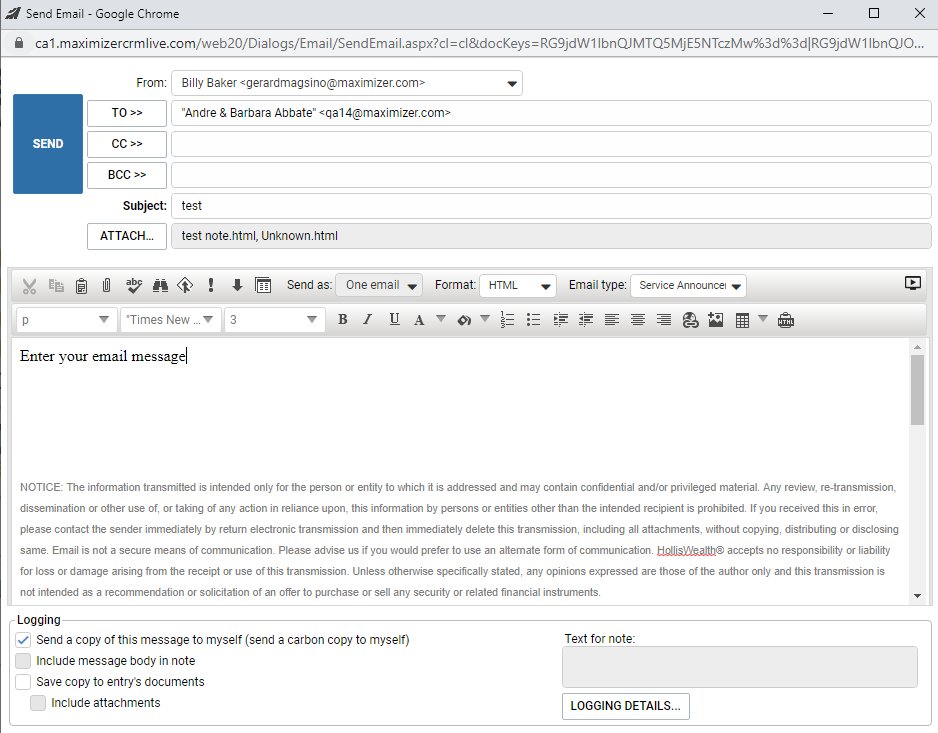Open highlight color dropdown arrow

pyautogui.click(x=485, y=319)
